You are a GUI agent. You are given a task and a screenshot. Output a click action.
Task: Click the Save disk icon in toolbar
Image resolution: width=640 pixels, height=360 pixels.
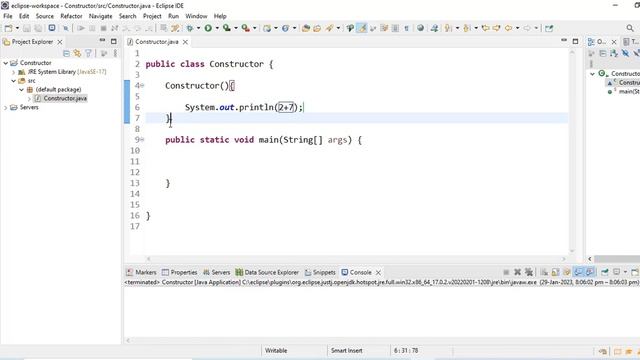[x=27, y=28]
